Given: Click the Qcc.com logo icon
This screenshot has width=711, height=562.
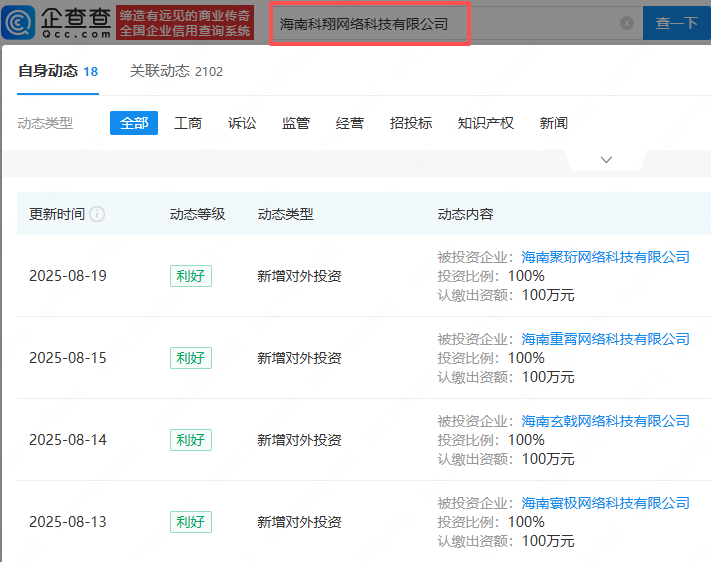Looking at the screenshot, I should (x=20, y=22).
